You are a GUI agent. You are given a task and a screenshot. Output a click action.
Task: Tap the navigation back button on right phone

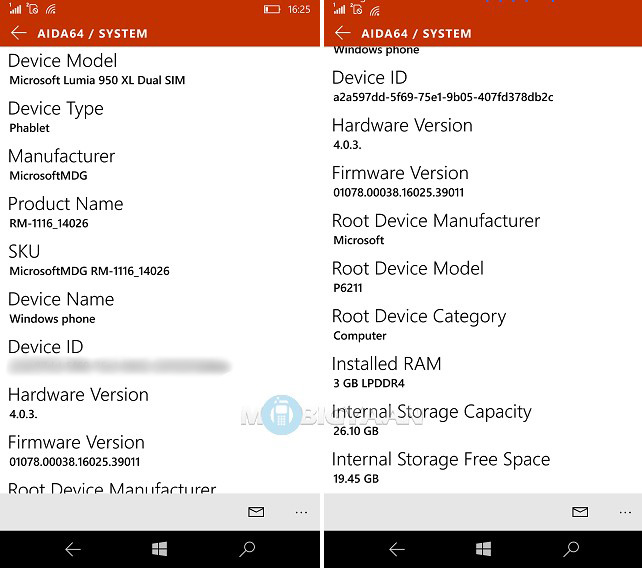click(x=397, y=549)
